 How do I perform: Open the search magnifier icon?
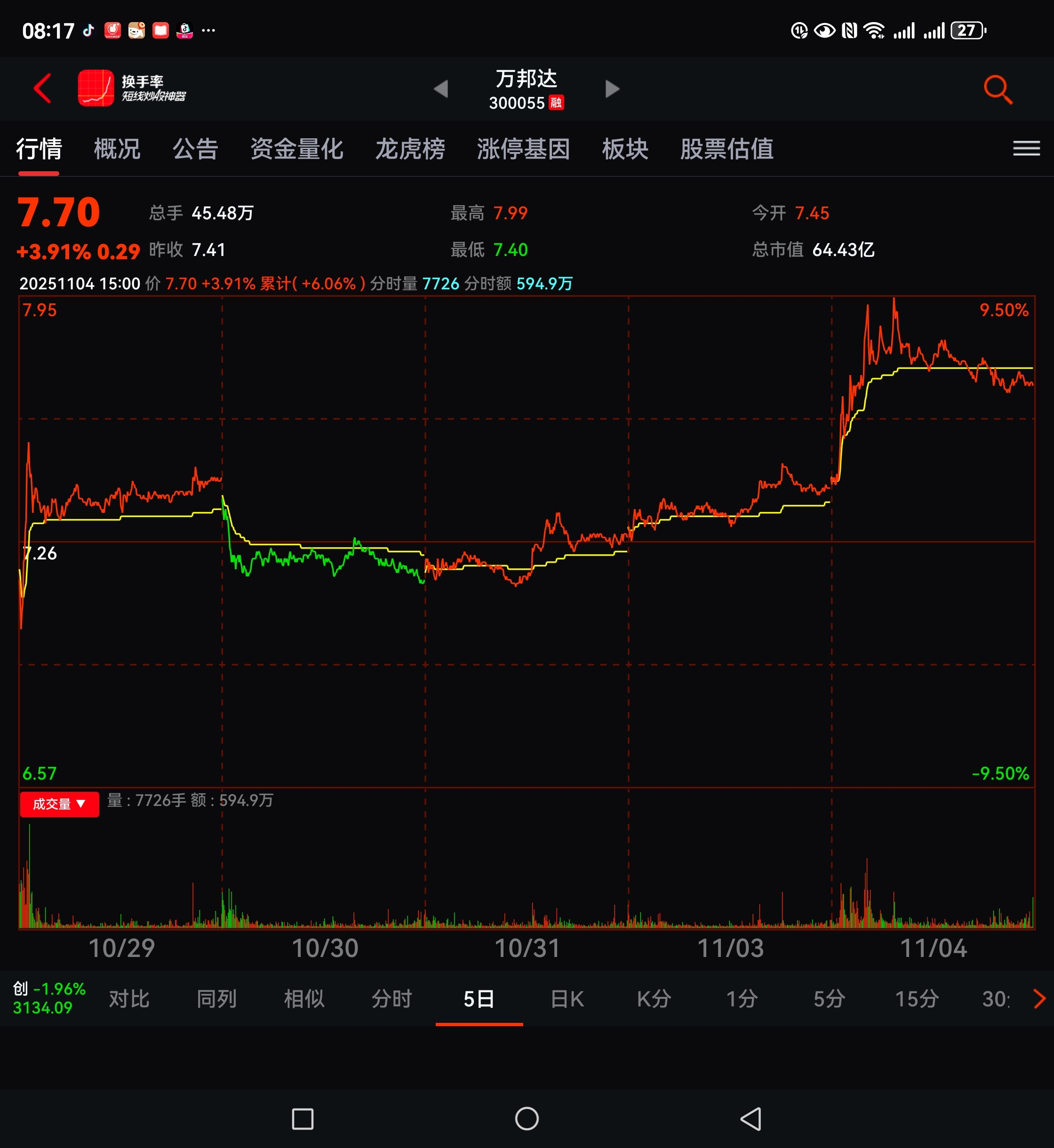(998, 89)
